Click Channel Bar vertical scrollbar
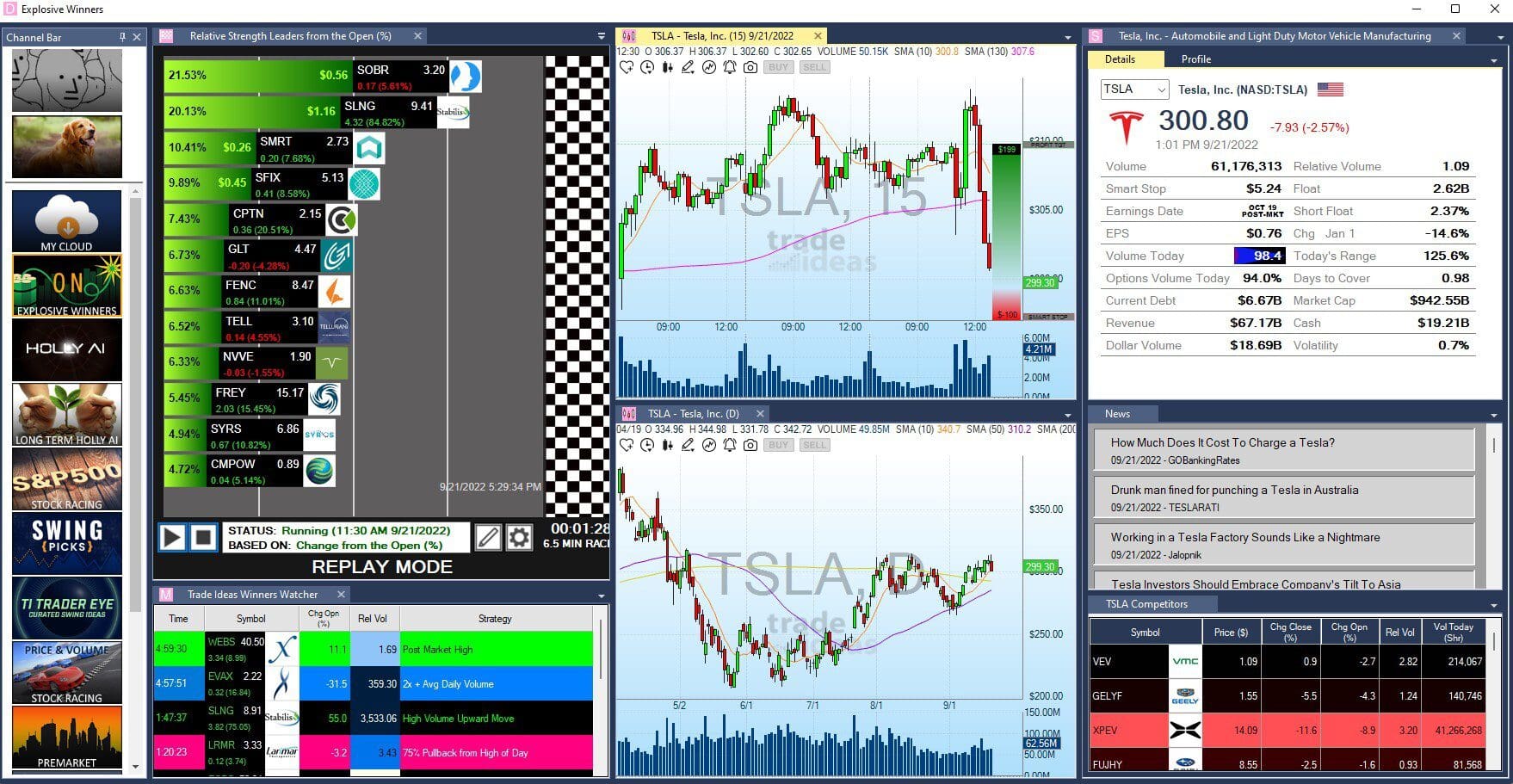1513x784 pixels. click(x=134, y=404)
